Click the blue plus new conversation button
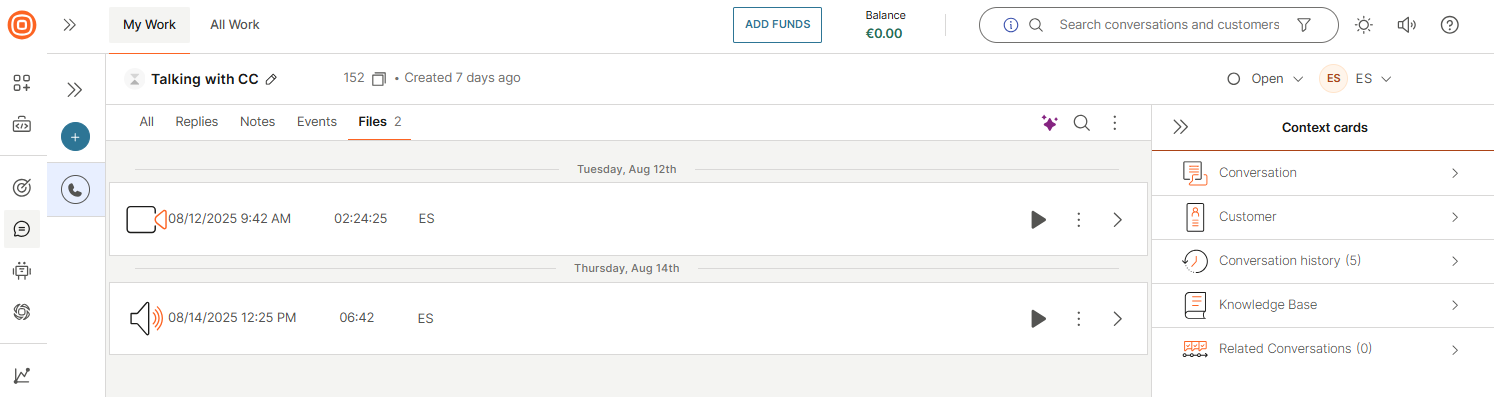Viewport: 1494px width, 397px height. point(75,137)
